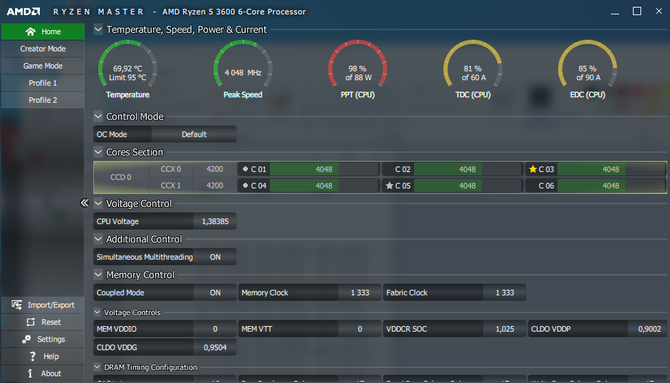The width and height of the screenshot is (670, 383).
Task: Click the CCX 0 4200 value
Action: tap(215, 169)
